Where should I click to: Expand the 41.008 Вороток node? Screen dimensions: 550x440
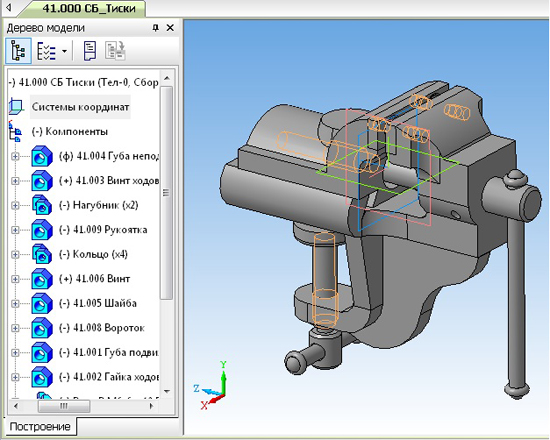click(x=15, y=328)
